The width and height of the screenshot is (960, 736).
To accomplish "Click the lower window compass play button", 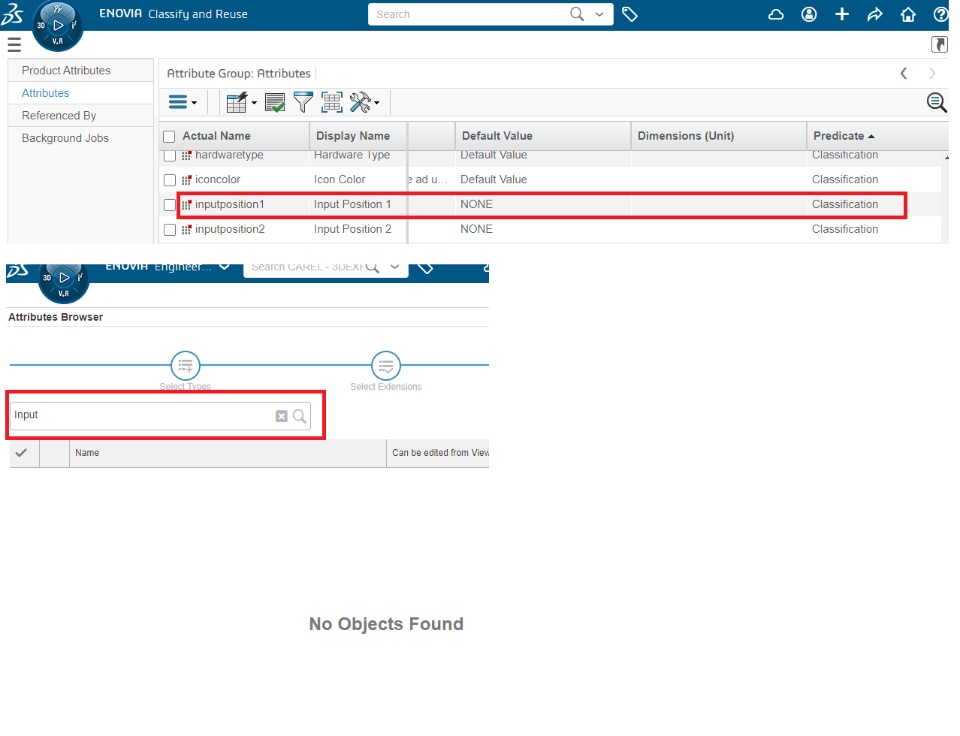I will (64, 277).
